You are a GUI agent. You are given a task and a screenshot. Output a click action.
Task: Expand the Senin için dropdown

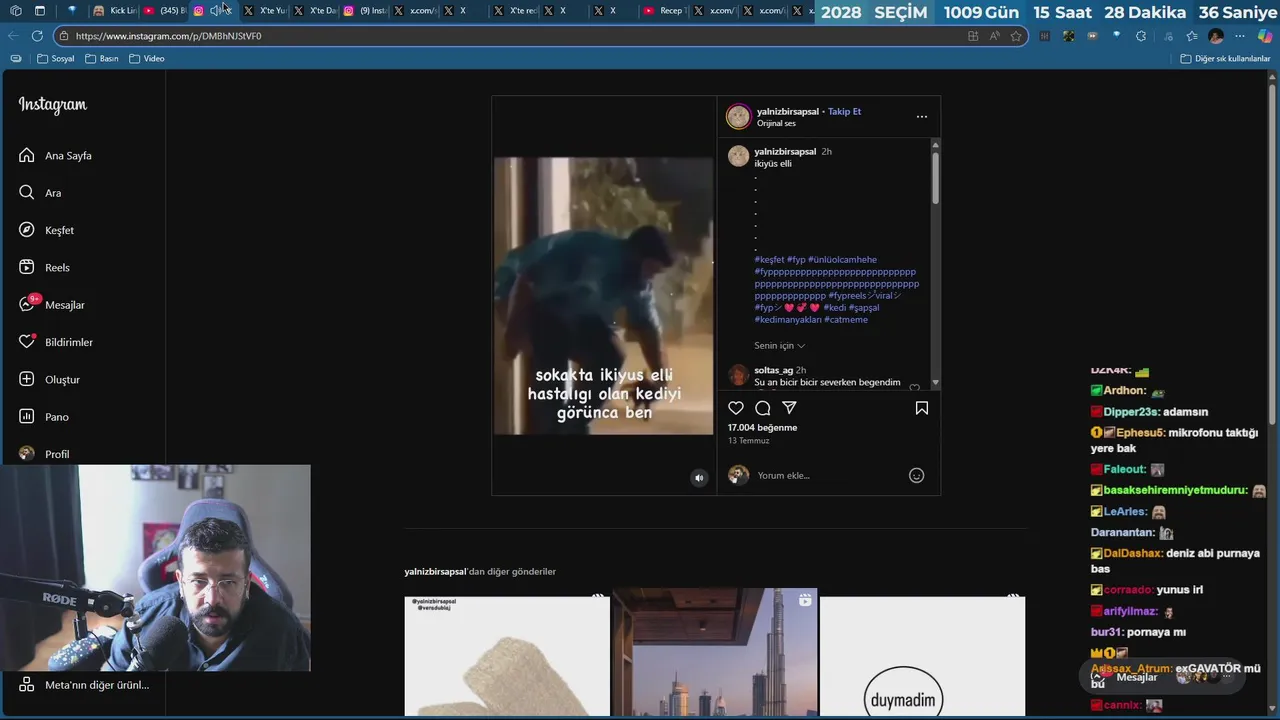click(779, 346)
